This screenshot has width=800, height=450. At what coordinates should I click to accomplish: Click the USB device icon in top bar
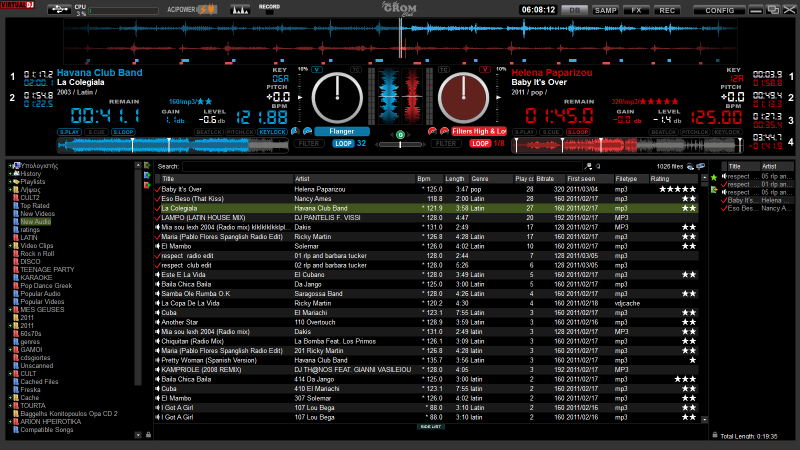coord(59,9)
